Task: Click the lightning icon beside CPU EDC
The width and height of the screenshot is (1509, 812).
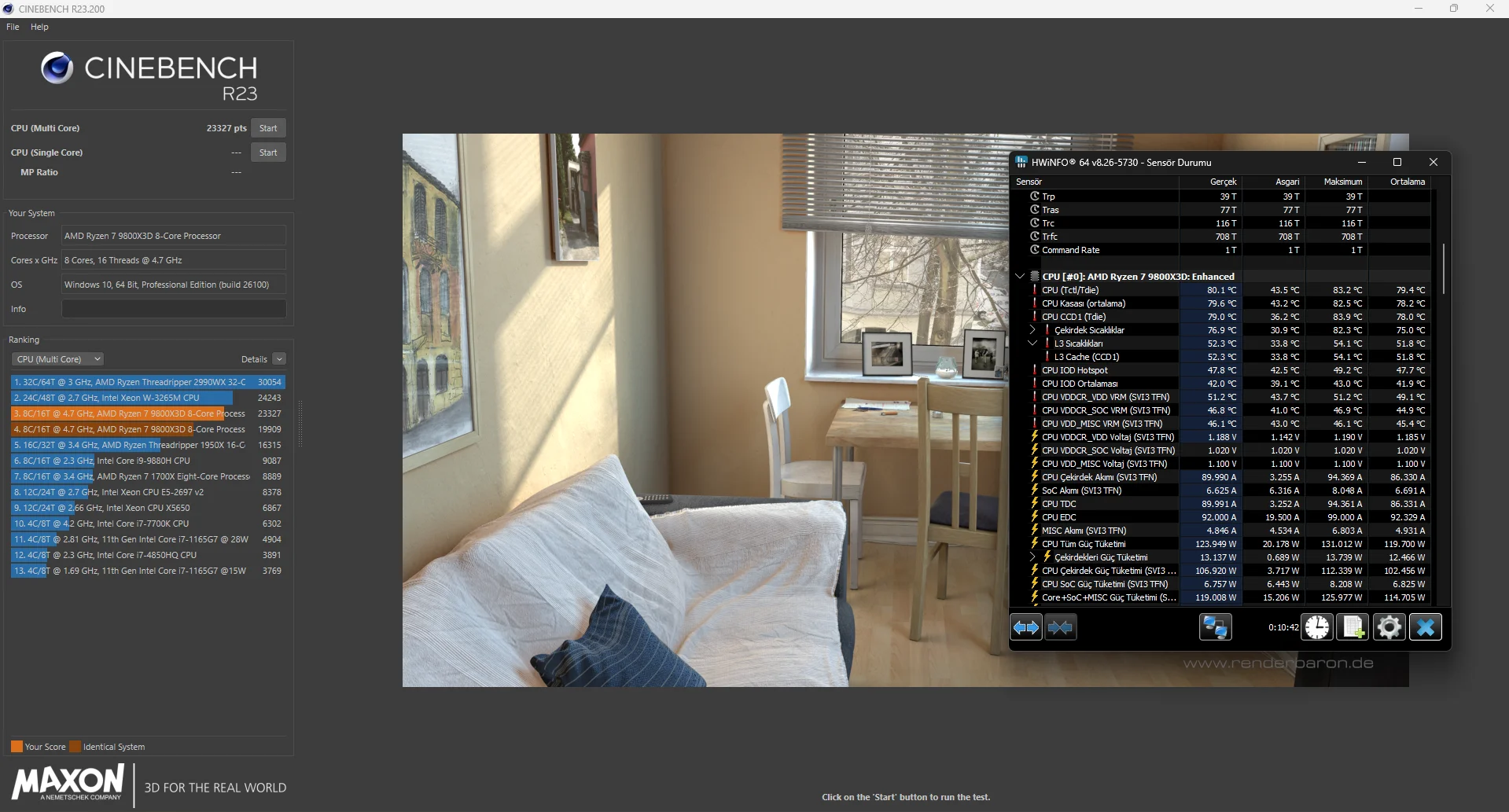Action: coord(1035,517)
